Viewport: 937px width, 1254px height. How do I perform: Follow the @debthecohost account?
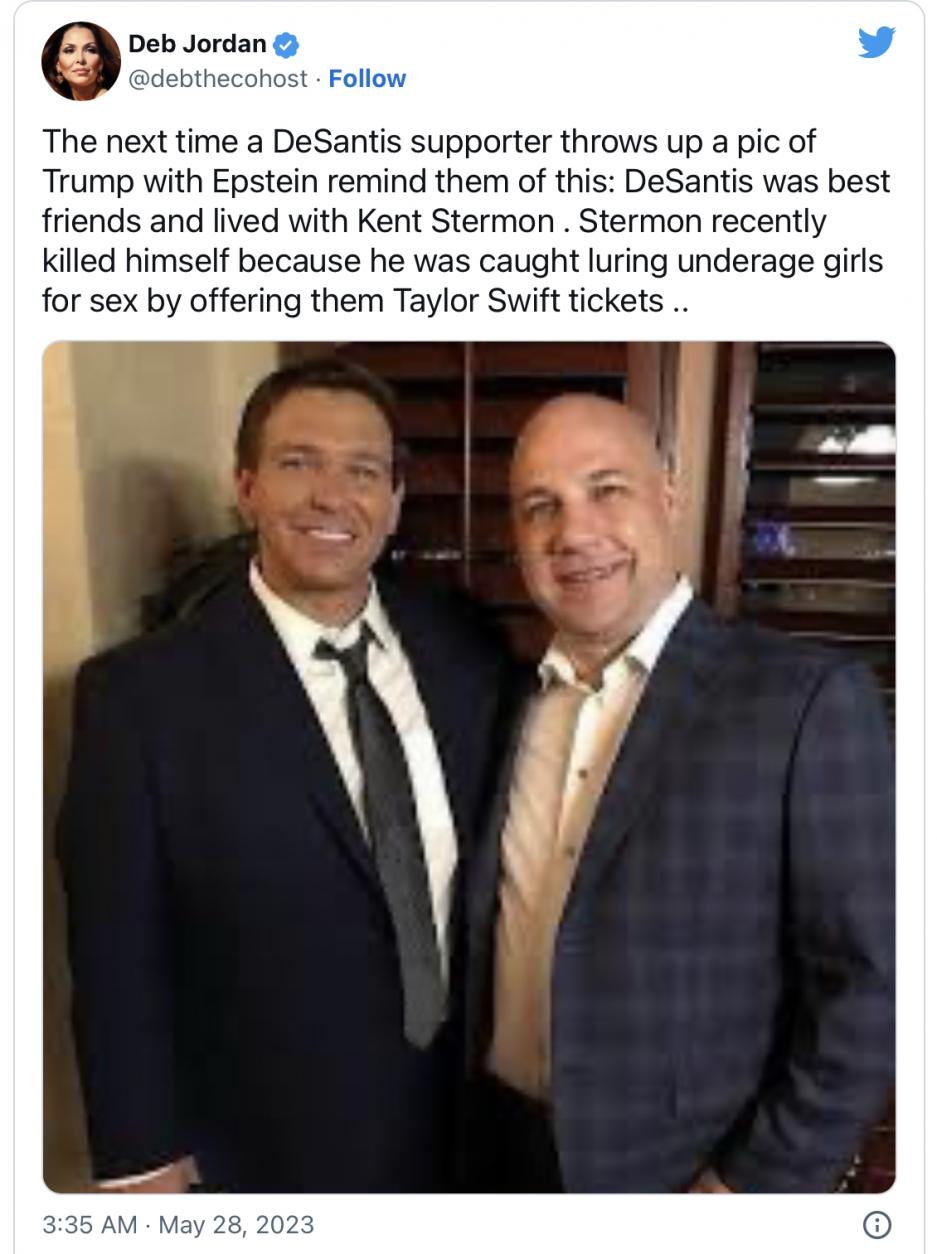[x=367, y=79]
